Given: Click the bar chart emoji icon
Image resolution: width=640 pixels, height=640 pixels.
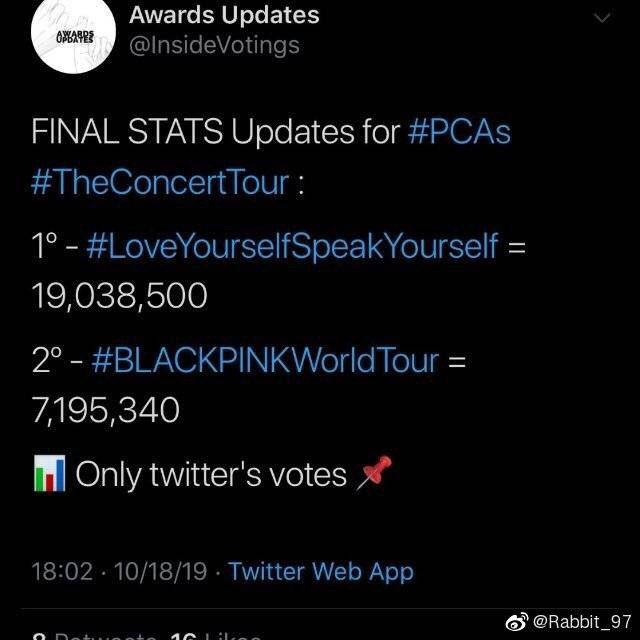Looking at the screenshot, I should click(49, 473).
